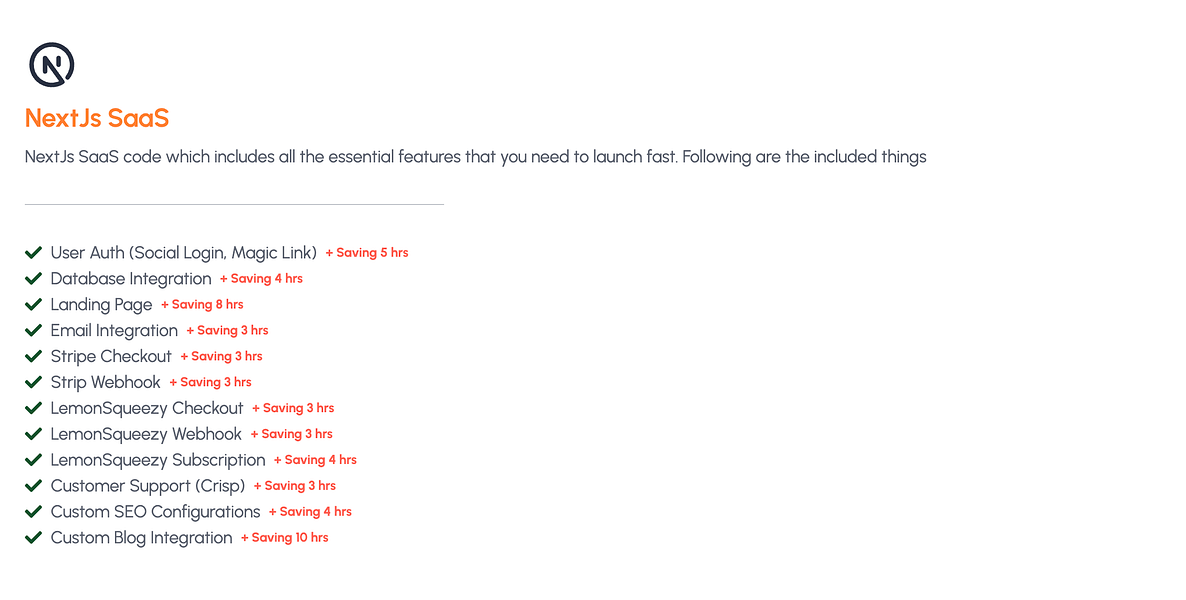
Task: Click checkmark icon beside Stripe Checkout
Action: [x=33, y=356]
